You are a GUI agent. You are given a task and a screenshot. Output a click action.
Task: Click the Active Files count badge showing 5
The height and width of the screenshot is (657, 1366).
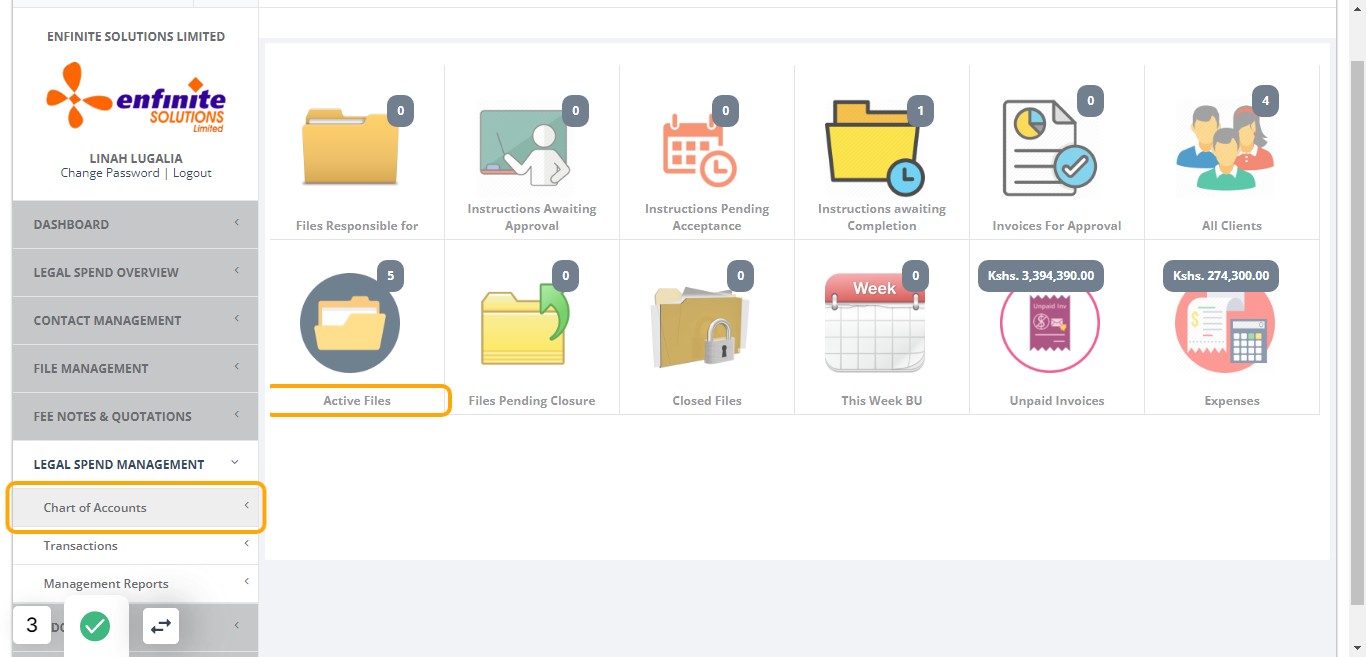point(390,276)
